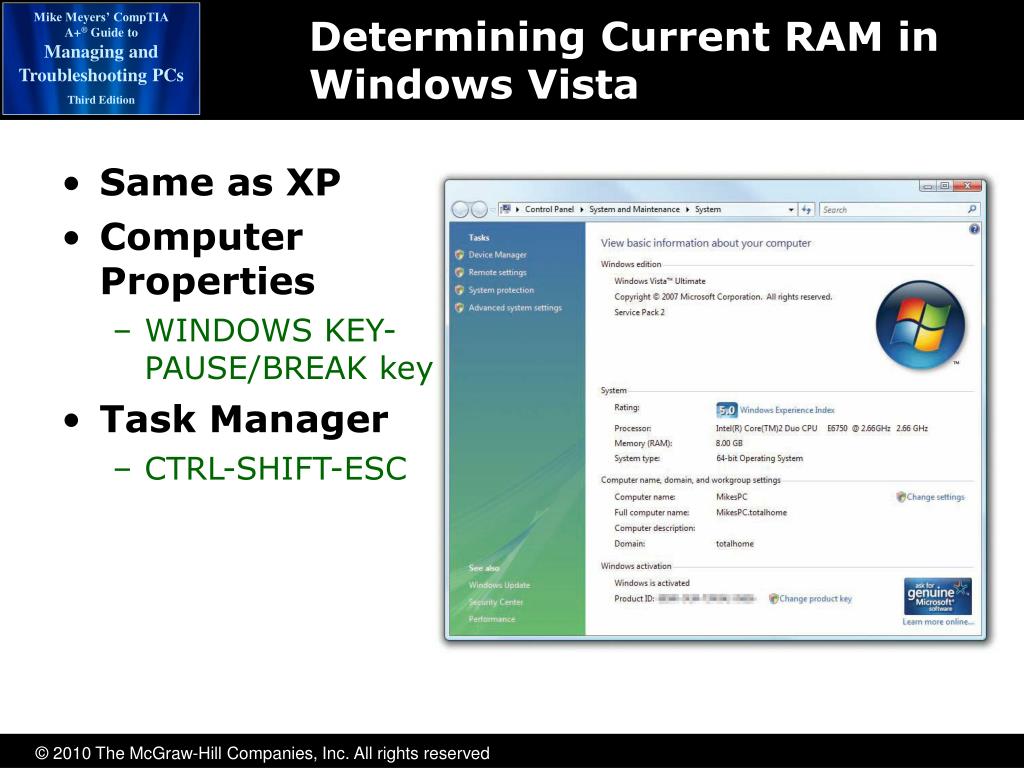Click the shield icon beside Remote settings
1024x768 pixels.
tap(459, 272)
